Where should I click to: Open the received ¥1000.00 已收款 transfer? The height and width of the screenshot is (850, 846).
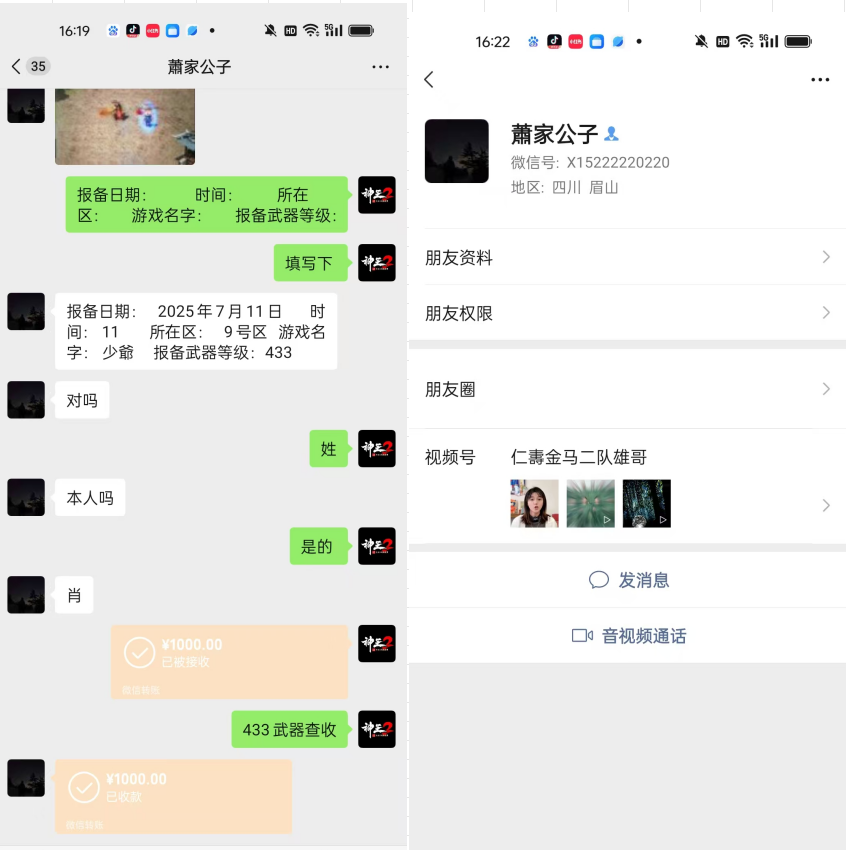(173, 796)
